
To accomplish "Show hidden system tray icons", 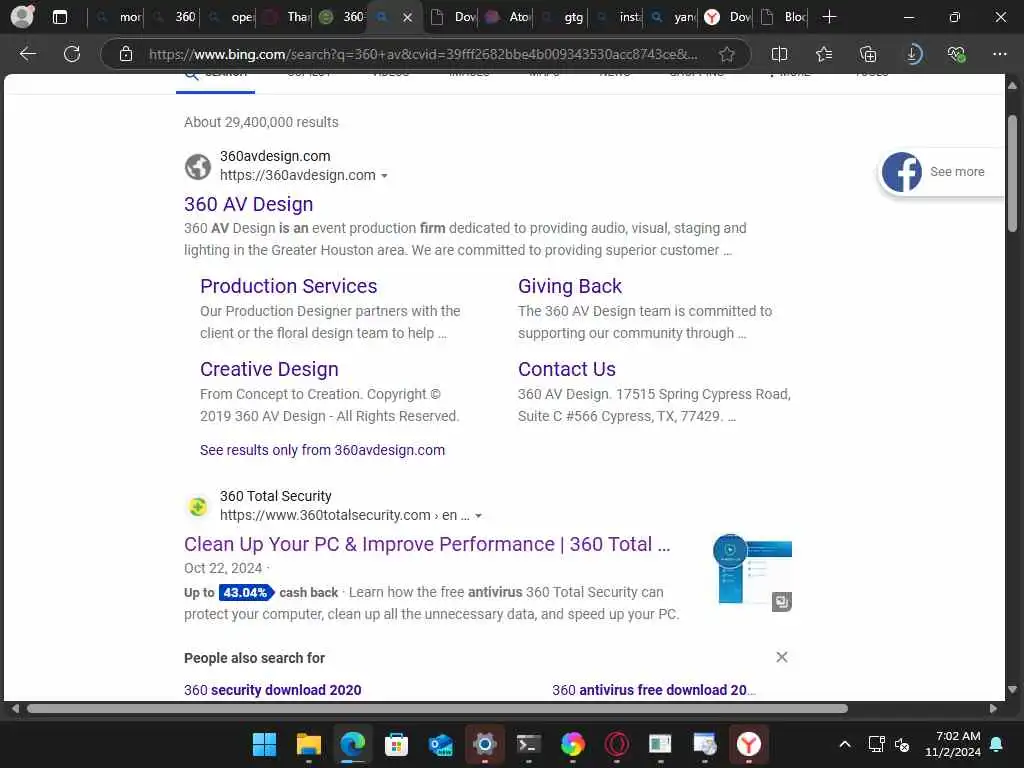I will [x=844, y=744].
